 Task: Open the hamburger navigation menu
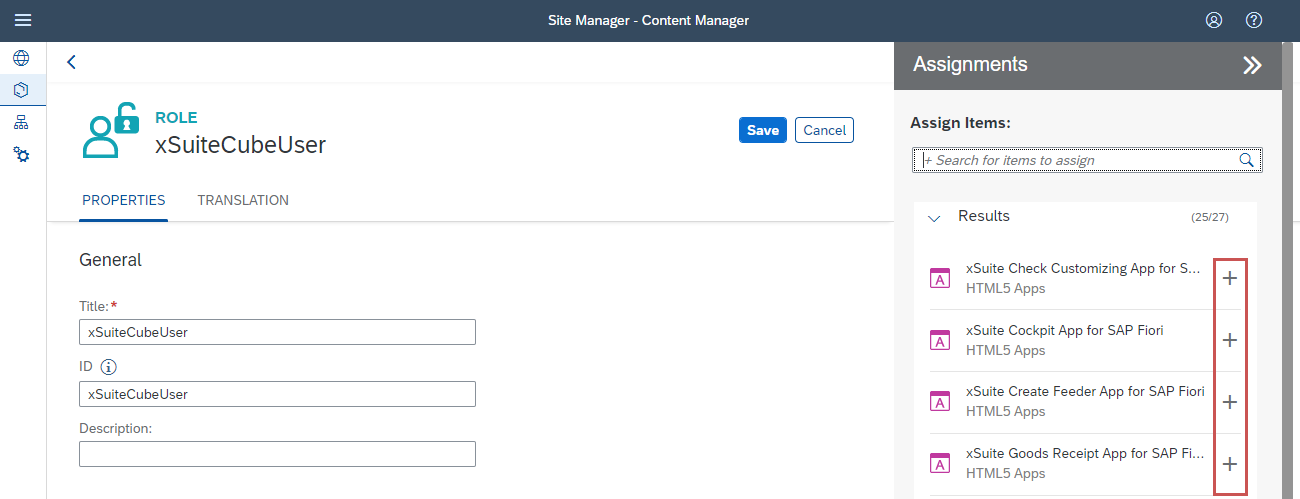point(23,20)
